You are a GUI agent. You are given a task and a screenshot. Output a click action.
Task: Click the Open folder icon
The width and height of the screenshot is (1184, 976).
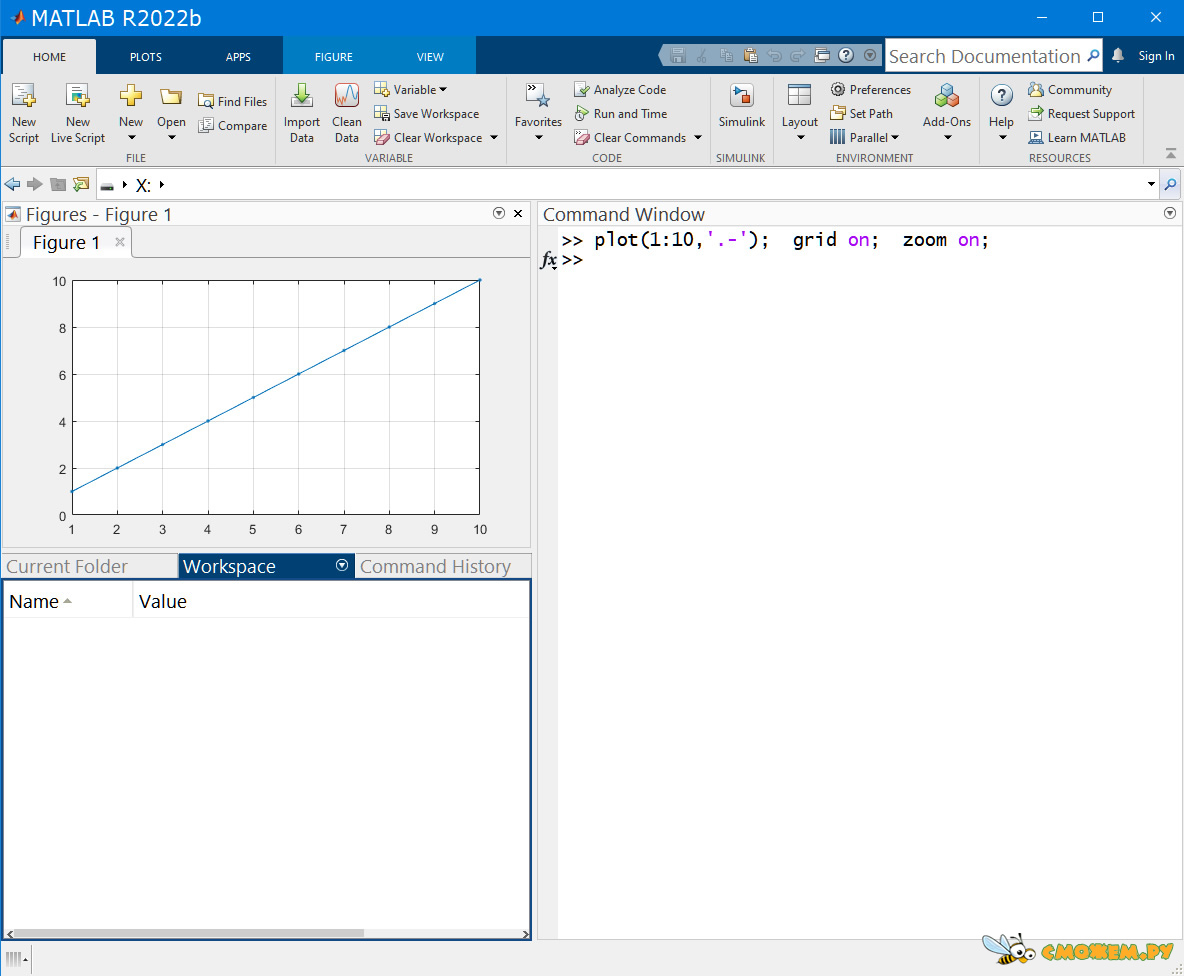tap(171, 97)
